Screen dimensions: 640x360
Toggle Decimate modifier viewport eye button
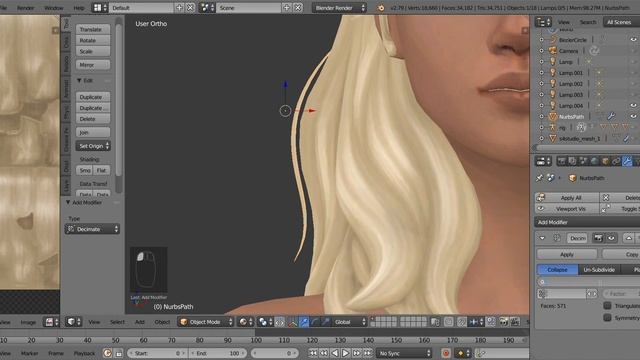point(611,238)
